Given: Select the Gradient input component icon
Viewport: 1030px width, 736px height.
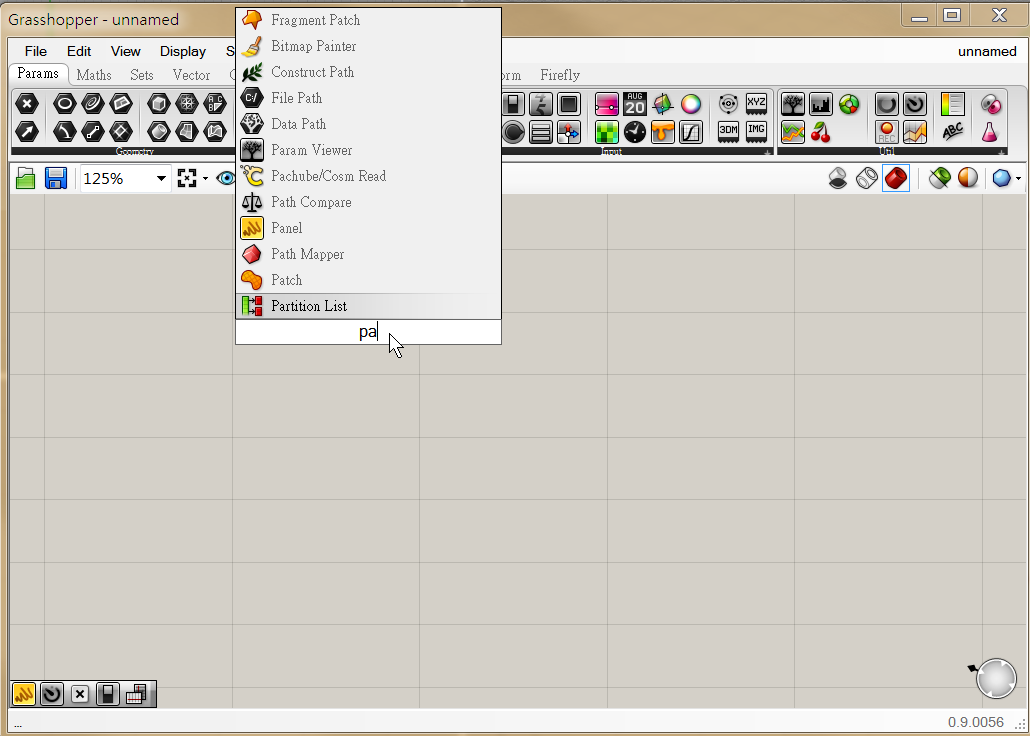Looking at the screenshot, I should point(607,104).
